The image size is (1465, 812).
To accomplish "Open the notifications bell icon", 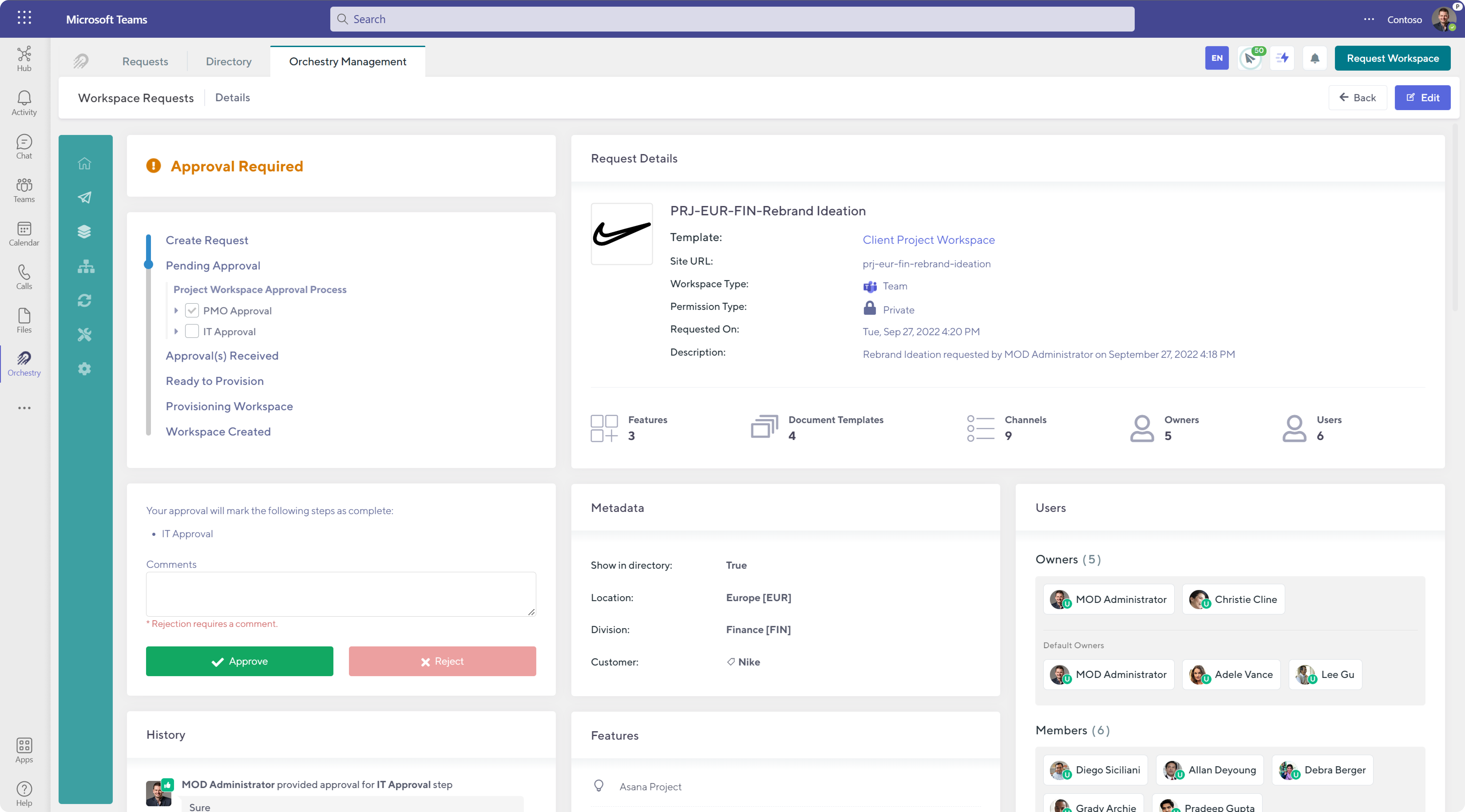I will point(1315,58).
